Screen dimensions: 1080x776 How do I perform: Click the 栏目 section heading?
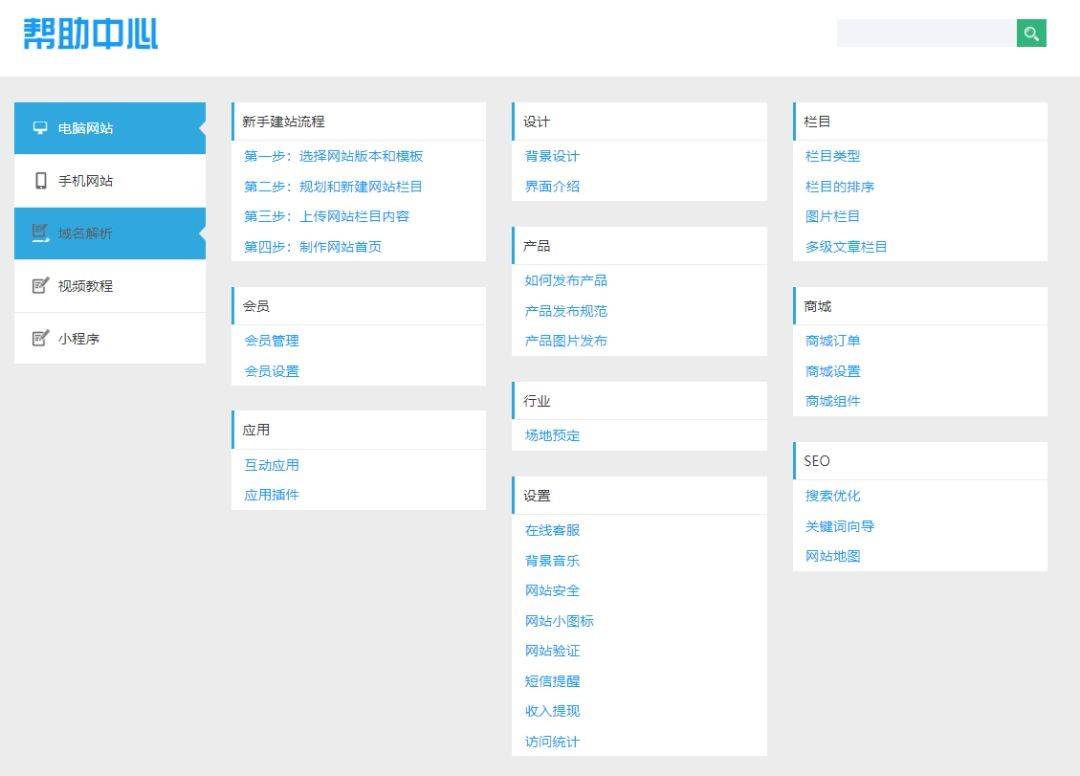pos(817,122)
